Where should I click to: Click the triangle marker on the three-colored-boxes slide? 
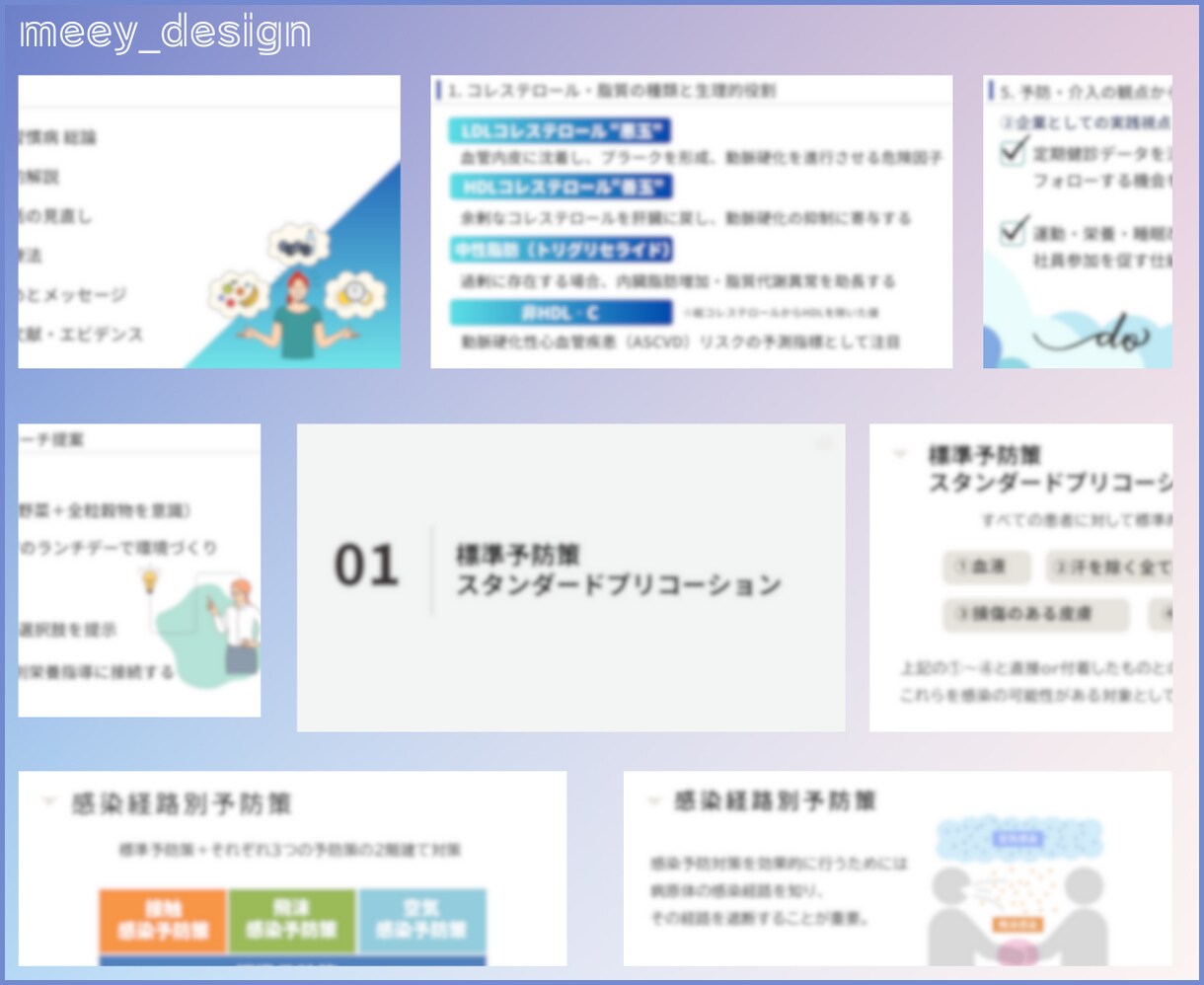pos(48,802)
